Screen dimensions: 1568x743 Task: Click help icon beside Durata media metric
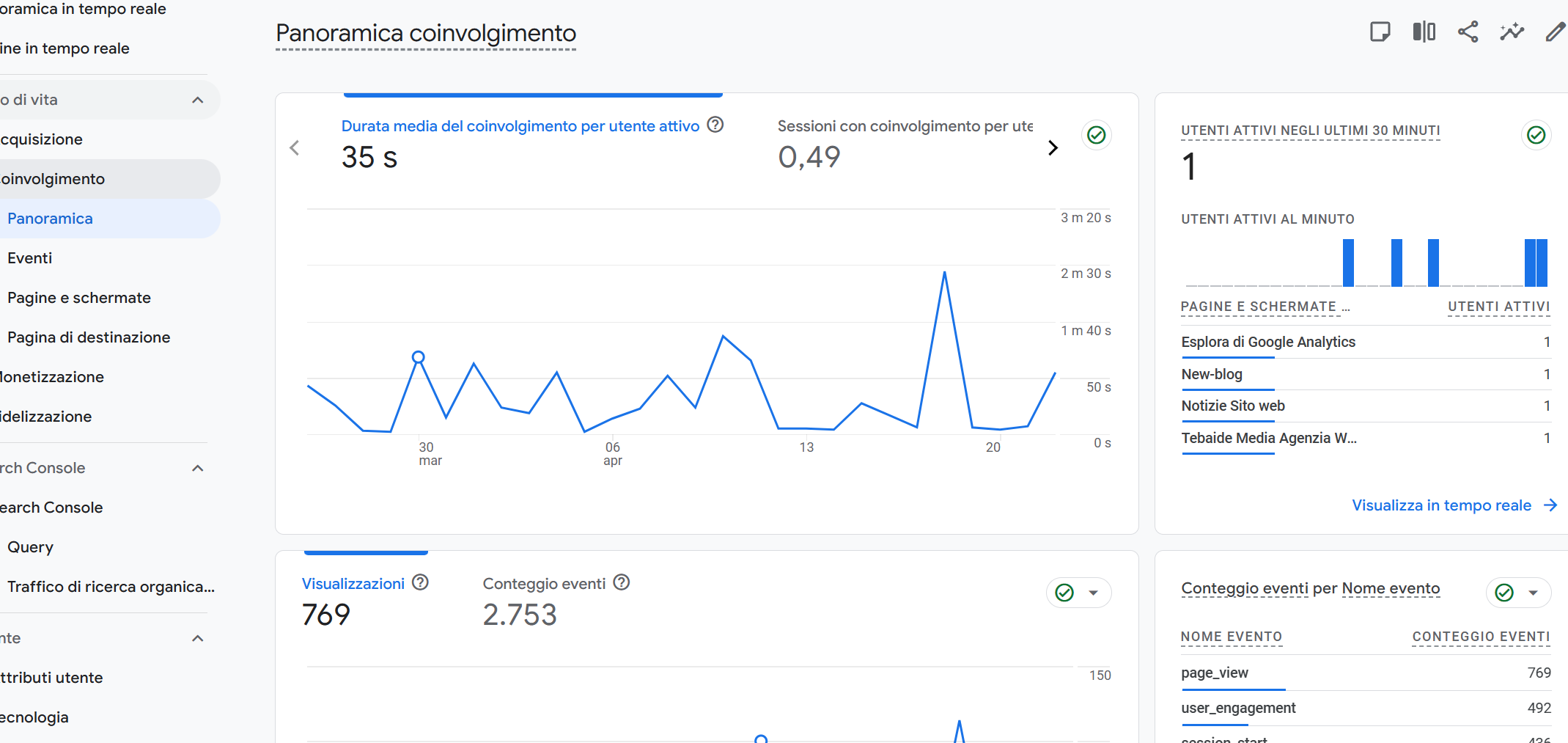(715, 125)
